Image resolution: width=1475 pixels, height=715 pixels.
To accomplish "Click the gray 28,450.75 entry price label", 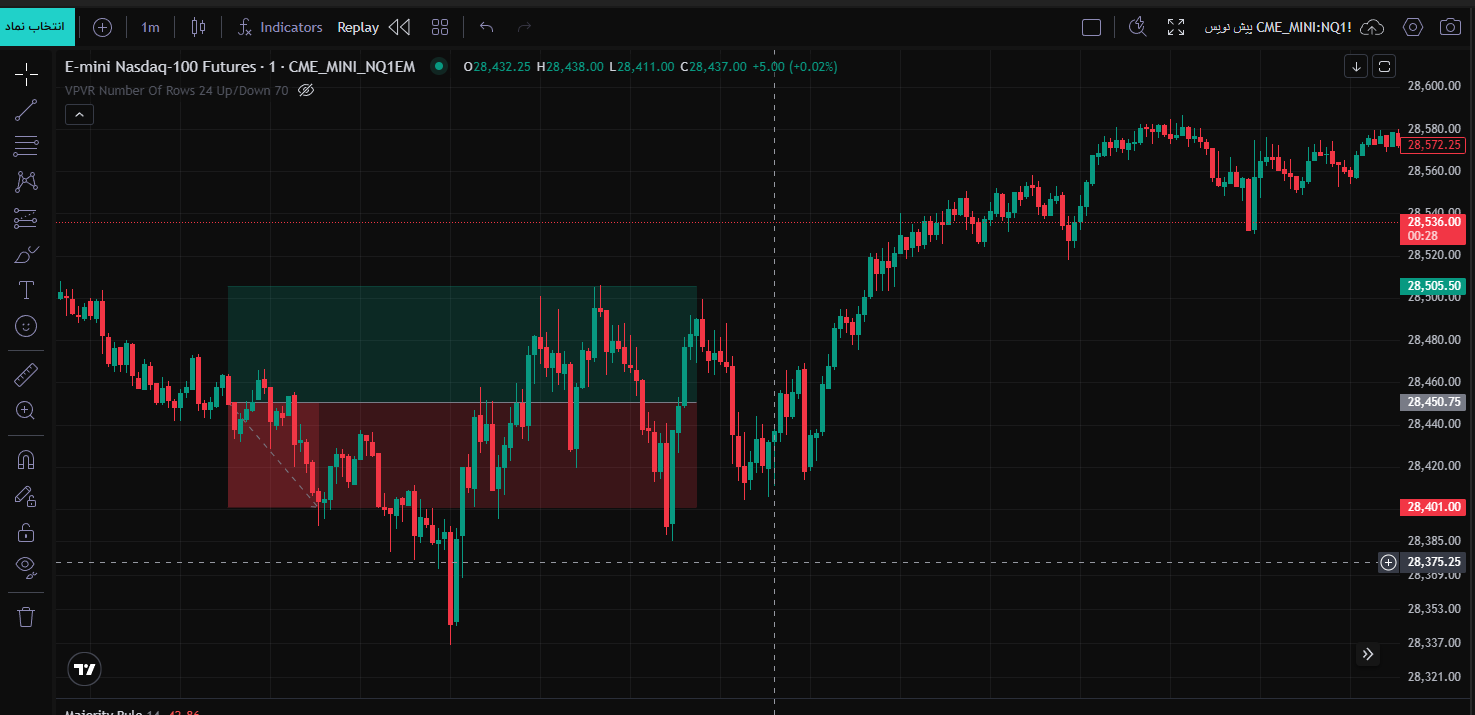I will [1433, 402].
